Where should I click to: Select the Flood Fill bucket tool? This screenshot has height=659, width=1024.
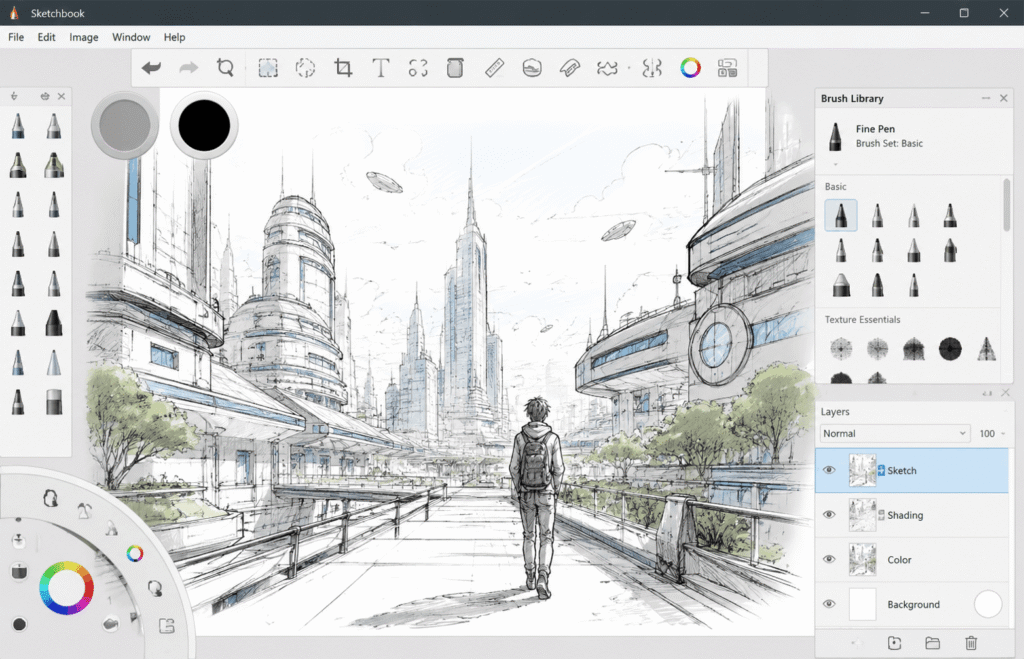pos(455,67)
